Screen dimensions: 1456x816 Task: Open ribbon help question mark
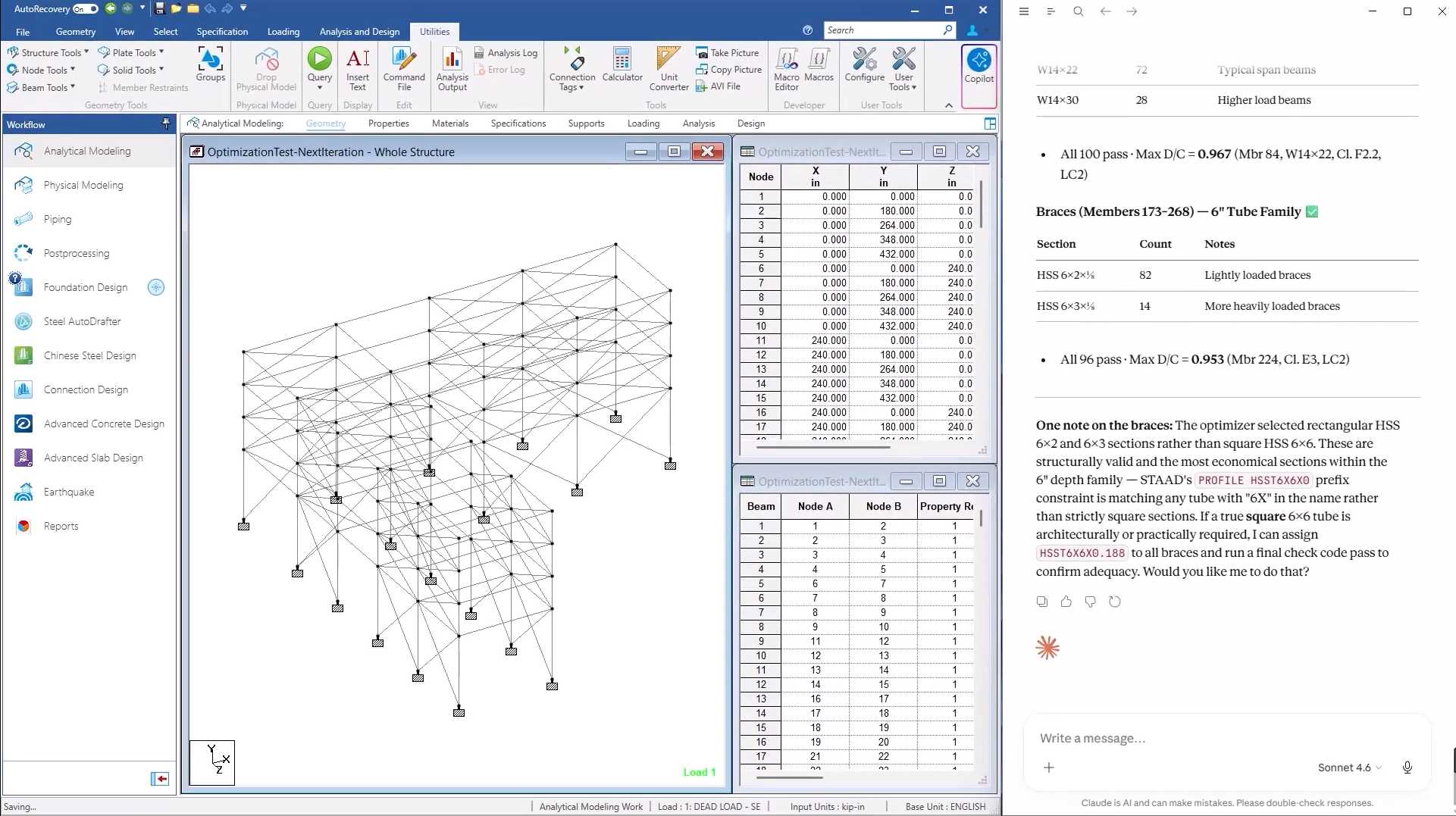click(x=808, y=30)
